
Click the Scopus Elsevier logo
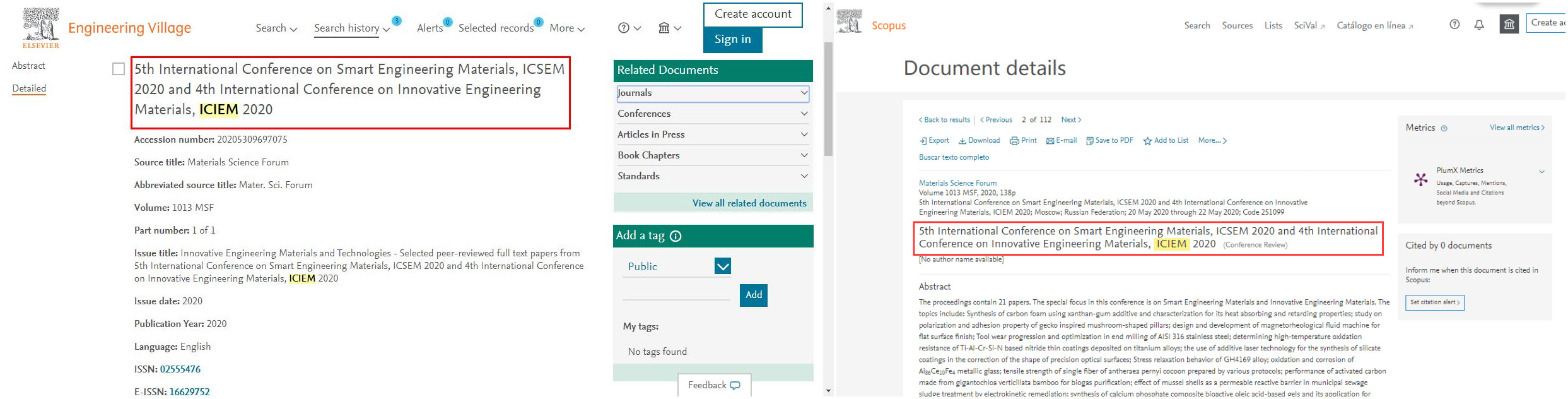coord(850,21)
